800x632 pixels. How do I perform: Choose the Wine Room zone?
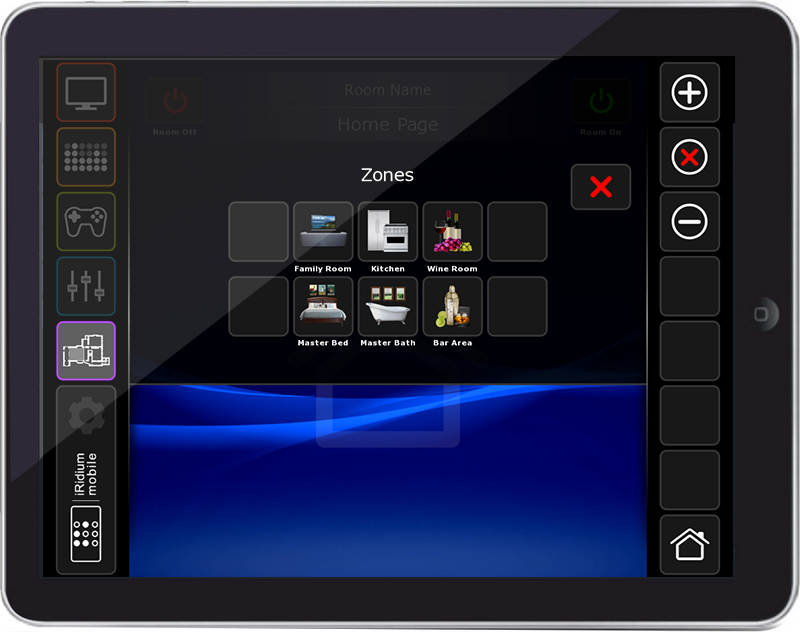click(x=453, y=232)
